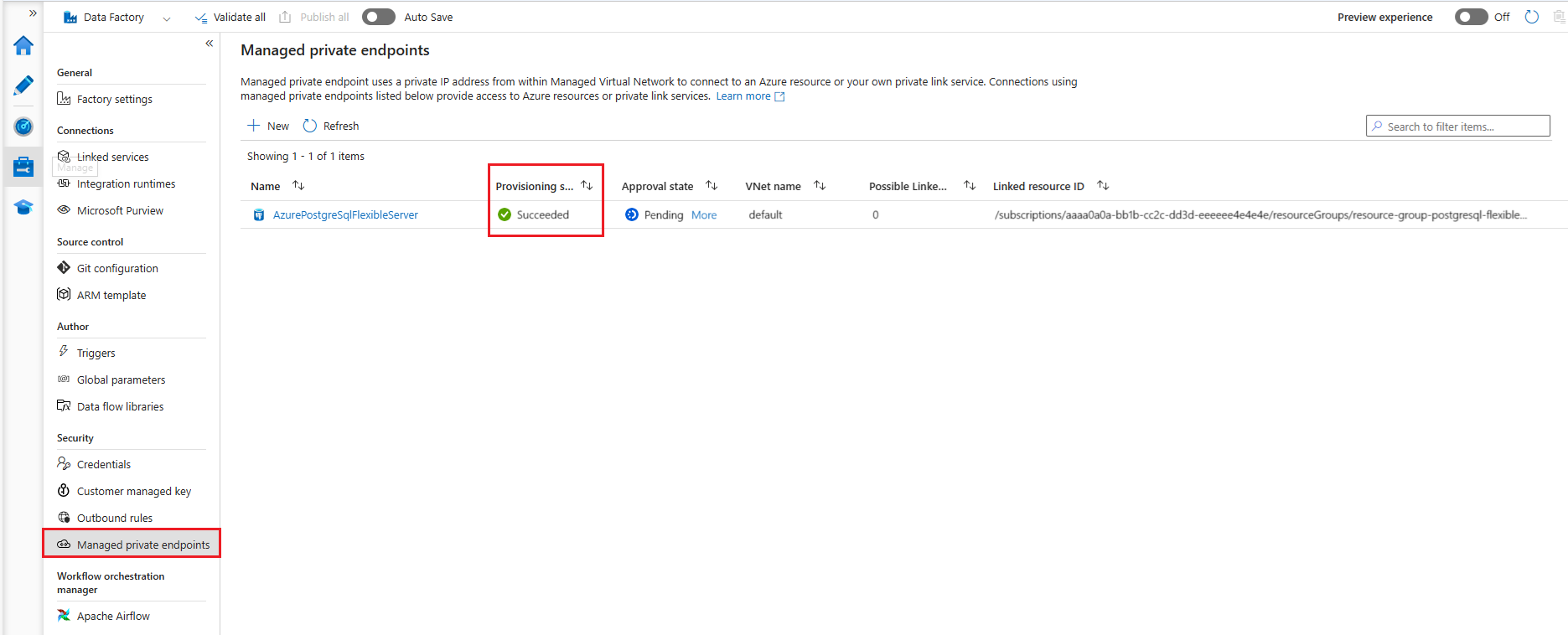
Task: Sort by VNet name column arrows
Action: click(820, 185)
